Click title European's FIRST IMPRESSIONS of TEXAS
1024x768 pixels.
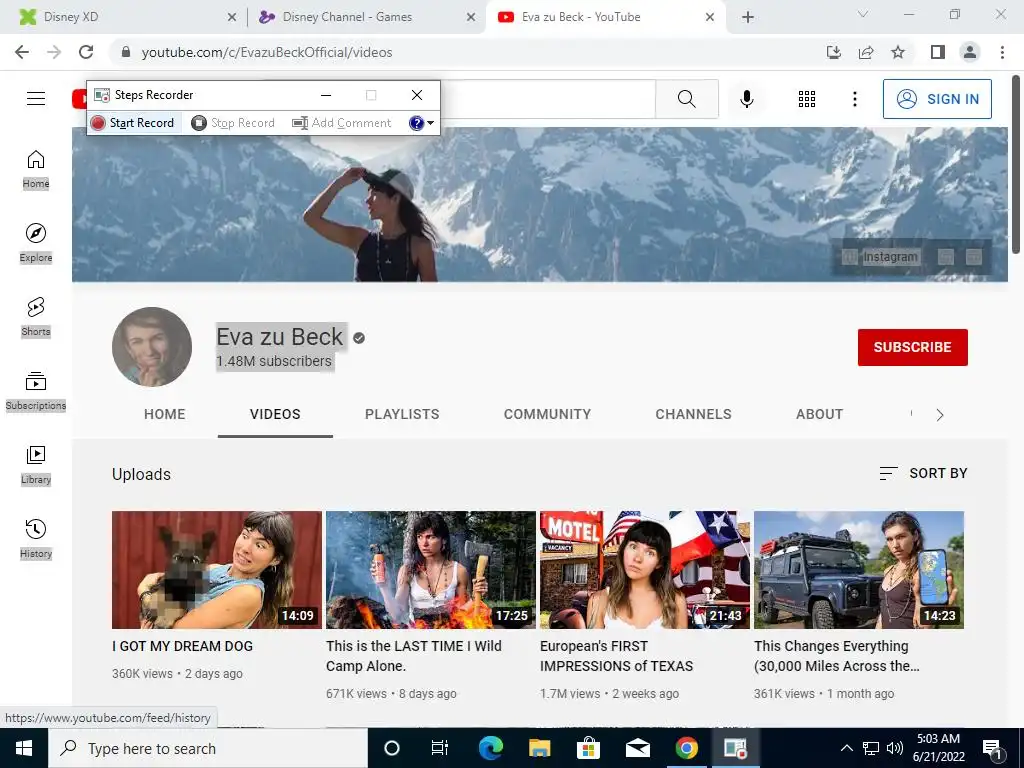(x=616, y=656)
